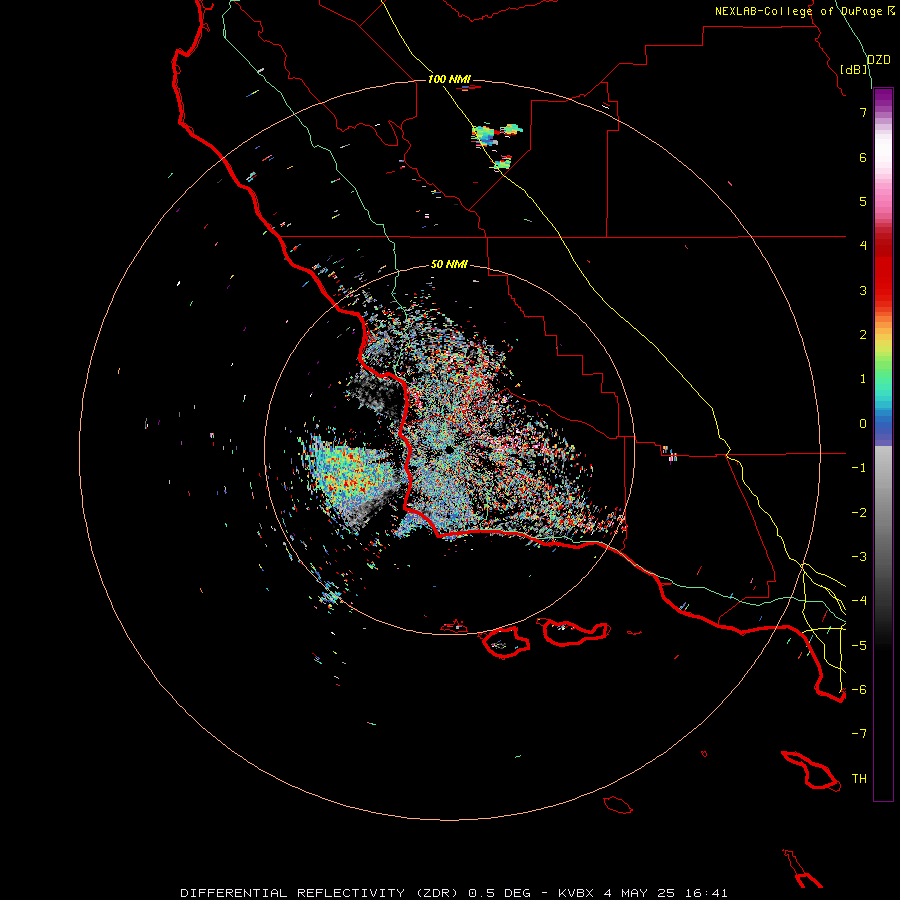
Task: Click the 100 NMI range ring label
Action: point(449,79)
